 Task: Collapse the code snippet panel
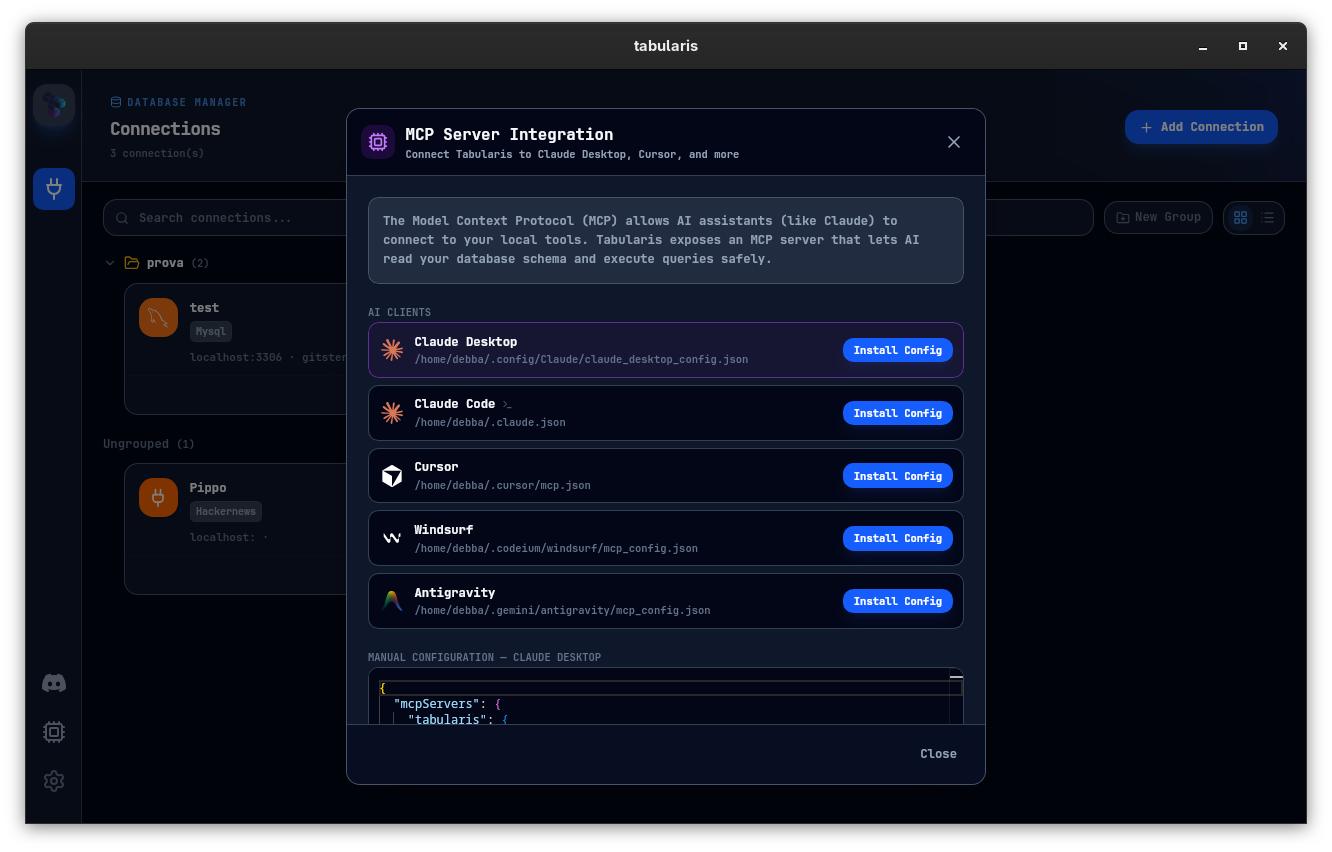point(956,675)
